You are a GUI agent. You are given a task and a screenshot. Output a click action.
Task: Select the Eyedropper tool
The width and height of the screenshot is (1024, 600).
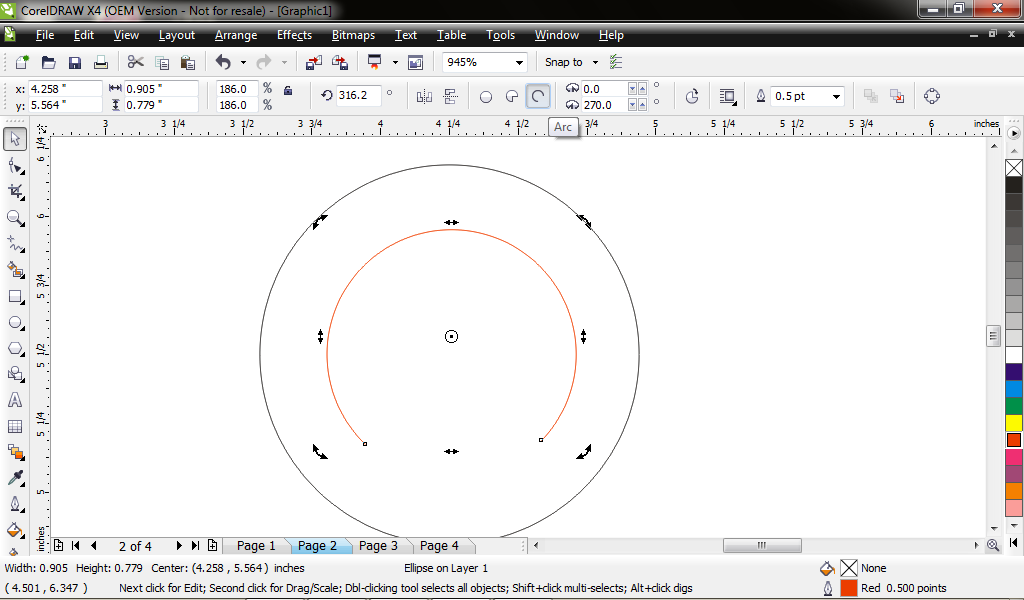[x=15, y=478]
